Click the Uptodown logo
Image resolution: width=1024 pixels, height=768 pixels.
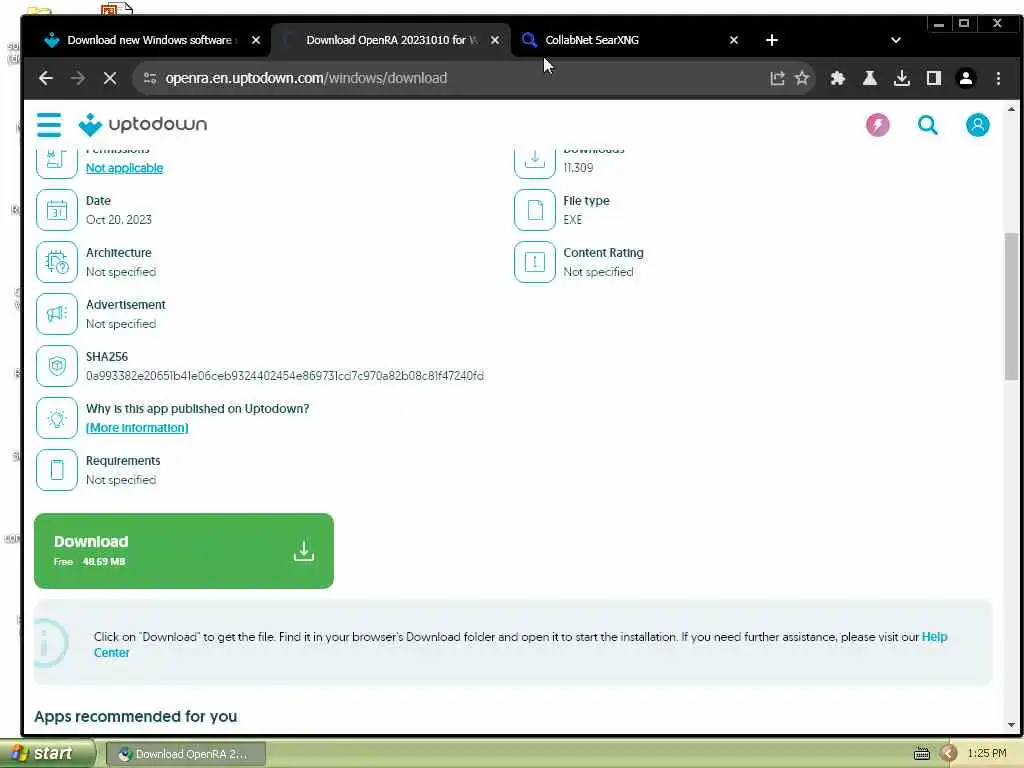[x=142, y=124]
